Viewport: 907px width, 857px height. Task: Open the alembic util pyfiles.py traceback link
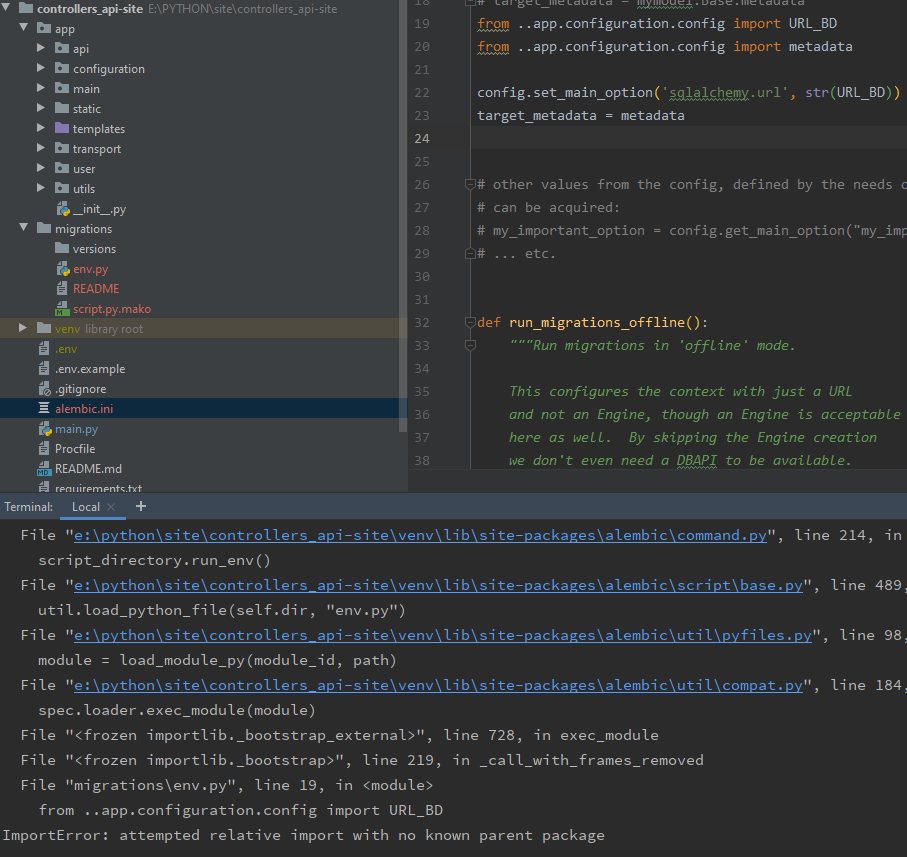click(x=443, y=636)
